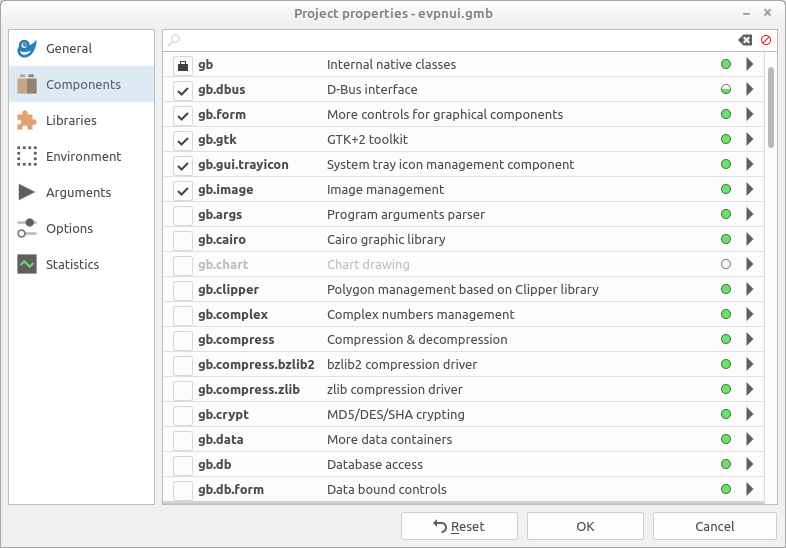Click the empty status circle for gb.chart
This screenshot has height=548, width=786.
tap(726, 265)
